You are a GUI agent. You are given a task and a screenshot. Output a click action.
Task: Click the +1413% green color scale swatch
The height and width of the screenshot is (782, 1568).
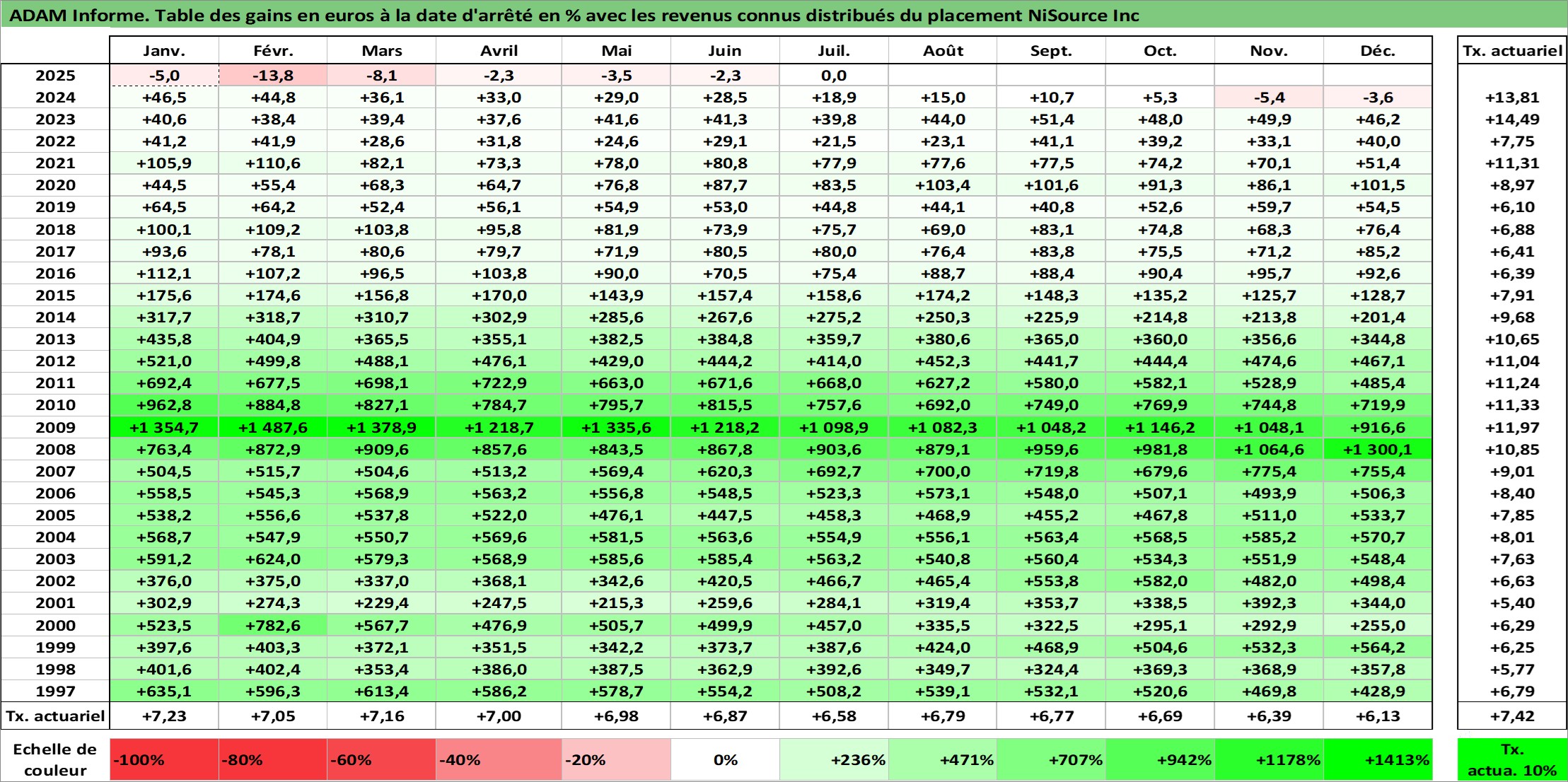(1378, 759)
